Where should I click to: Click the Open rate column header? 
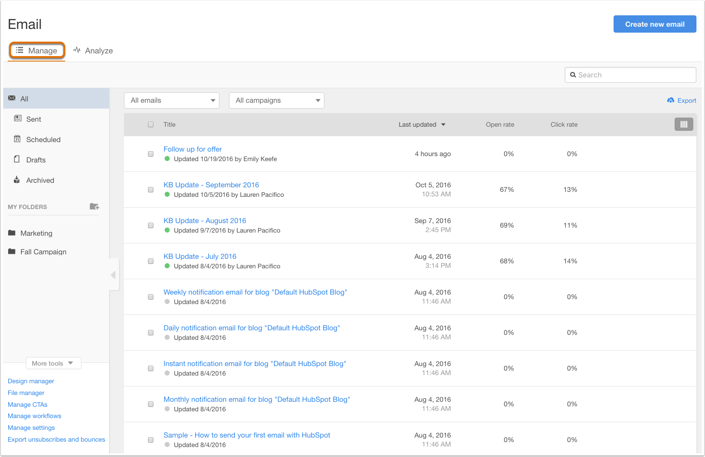click(500, 125)
